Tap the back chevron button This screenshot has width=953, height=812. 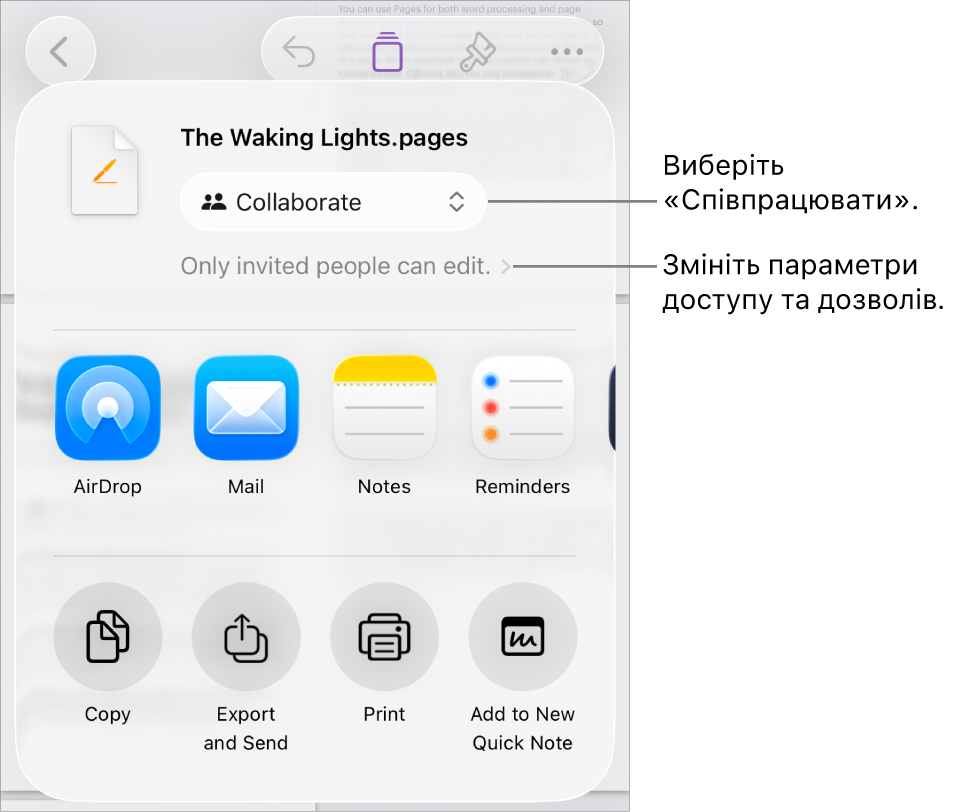pyautogui.click(x=60, y=52)
